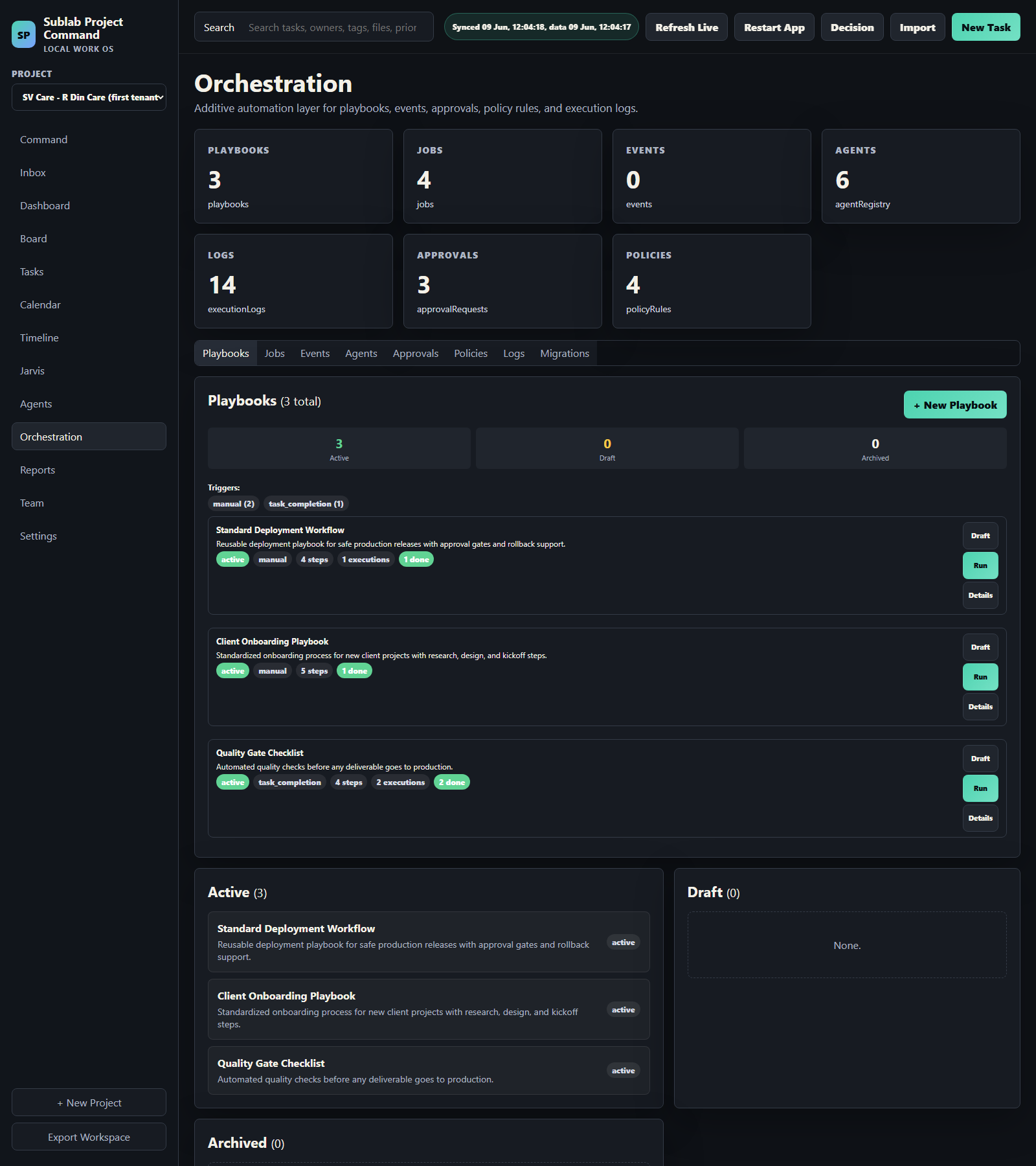Open Details for Standard Deployment Workflow
The height and width of the screenshot is (1166, 1036).
pos(980,595)
